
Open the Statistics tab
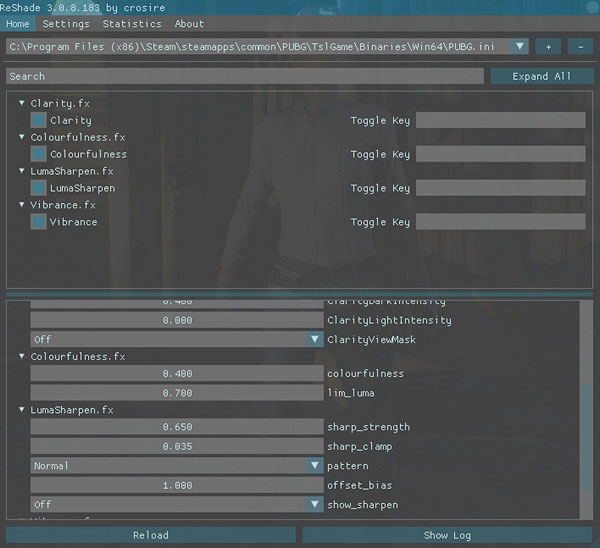[x=132, y=23]
